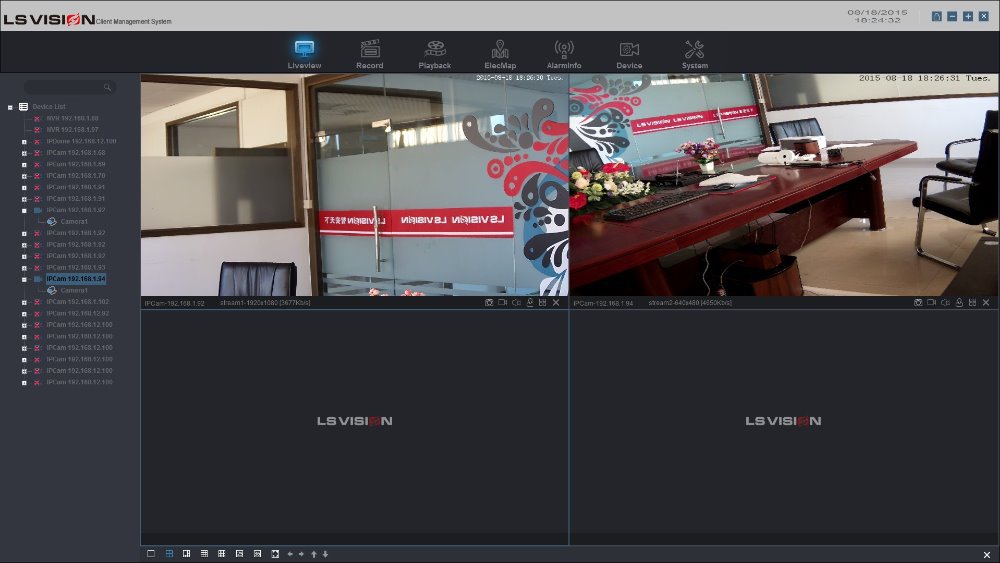The height and width of the screenshot is (563, 1000).
Task: Expand the IPCam 192.168.12.92 node
Action: [x=24, y=314]
